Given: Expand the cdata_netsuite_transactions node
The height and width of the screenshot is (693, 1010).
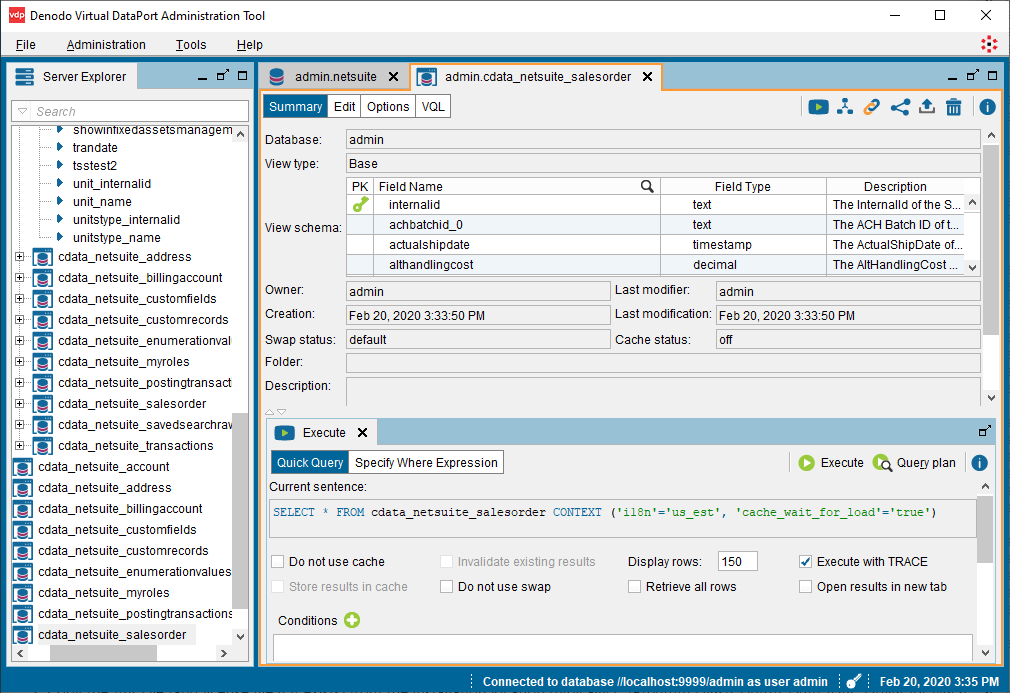Looking at the screenshot, I should pos(19,446).
